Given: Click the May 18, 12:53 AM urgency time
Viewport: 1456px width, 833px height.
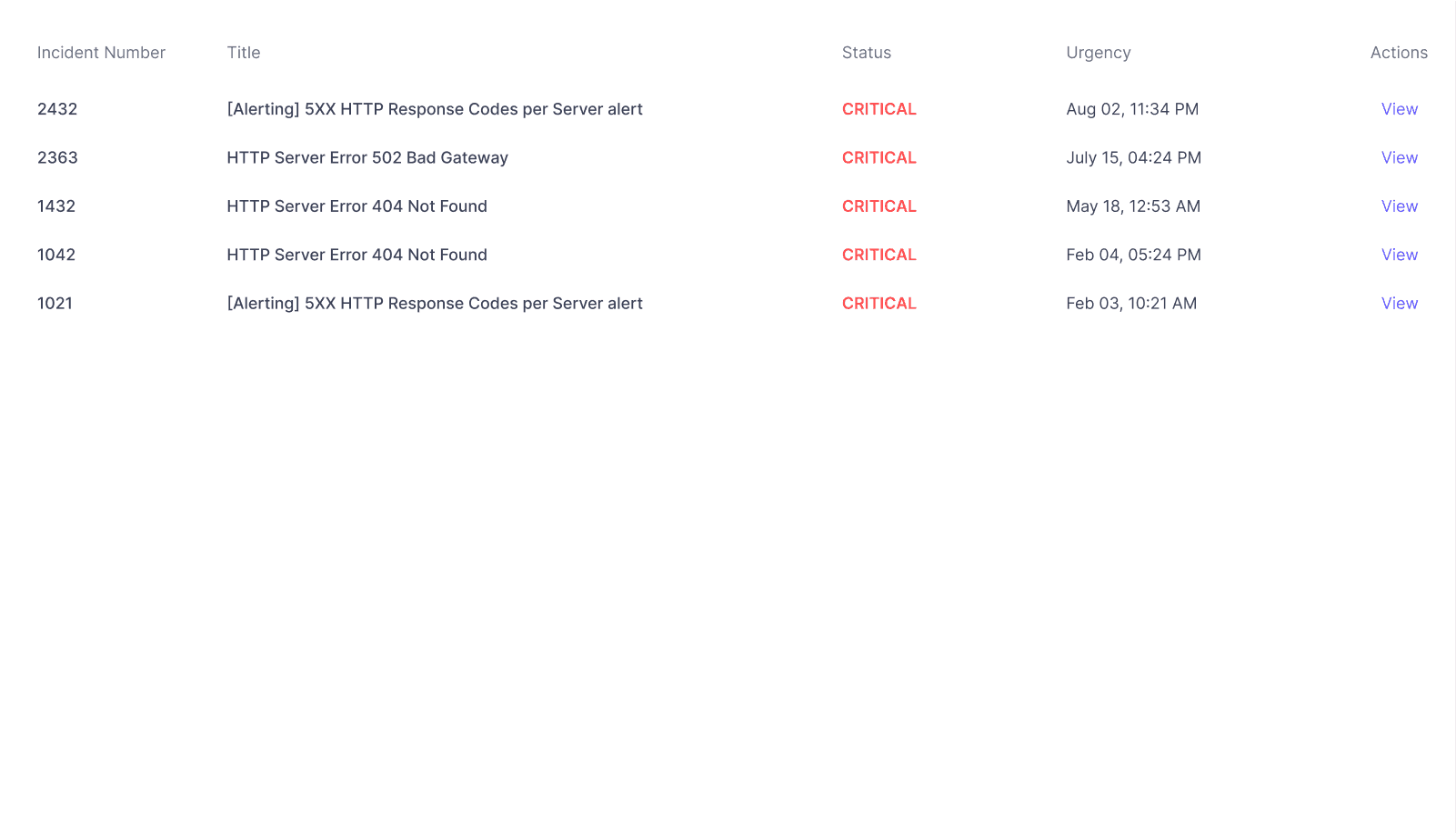Looking at the screenshot, I should [1133, 206].
